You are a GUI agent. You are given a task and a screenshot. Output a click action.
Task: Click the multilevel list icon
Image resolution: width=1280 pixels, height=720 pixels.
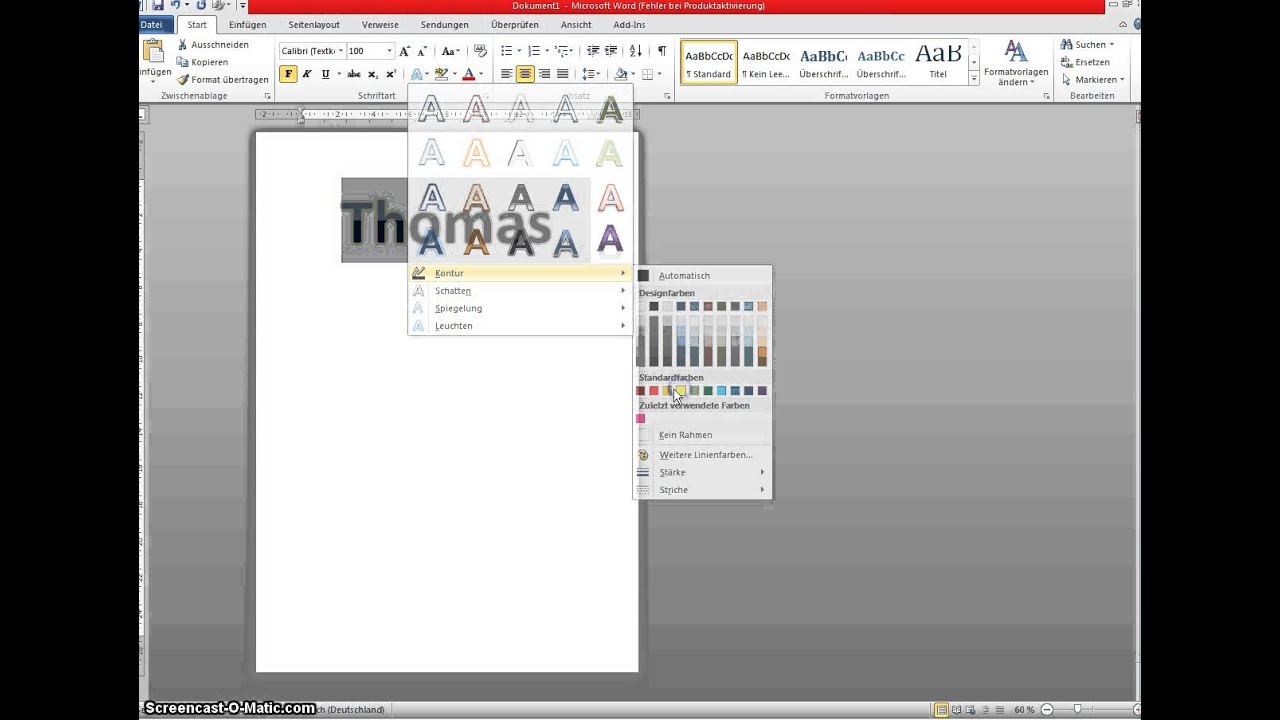coord(562,51)
